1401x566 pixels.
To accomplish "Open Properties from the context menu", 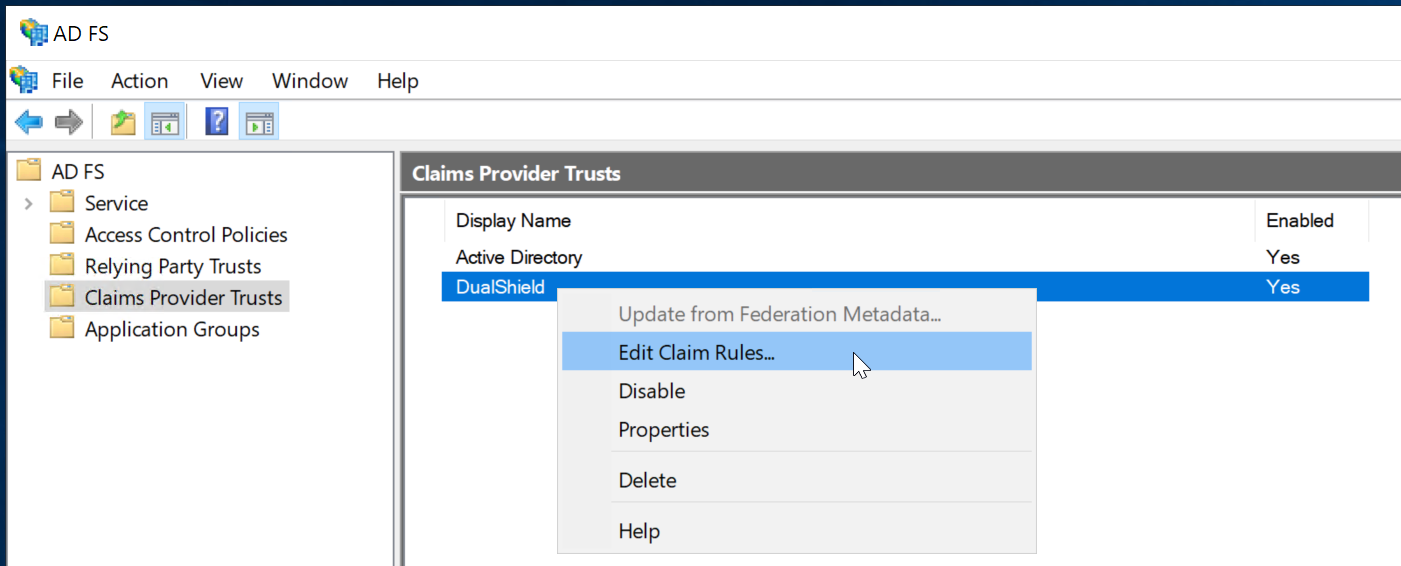I will (x=663, y=430).
